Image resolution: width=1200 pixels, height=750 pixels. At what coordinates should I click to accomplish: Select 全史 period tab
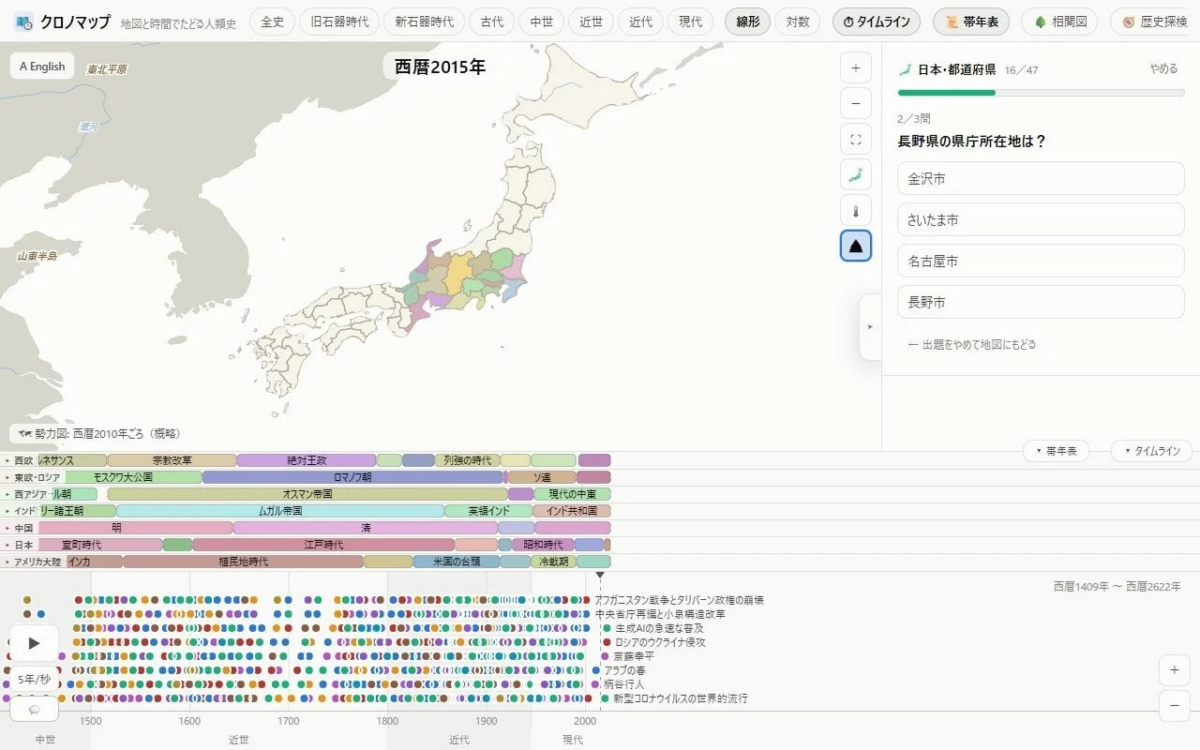coord(272,22)
